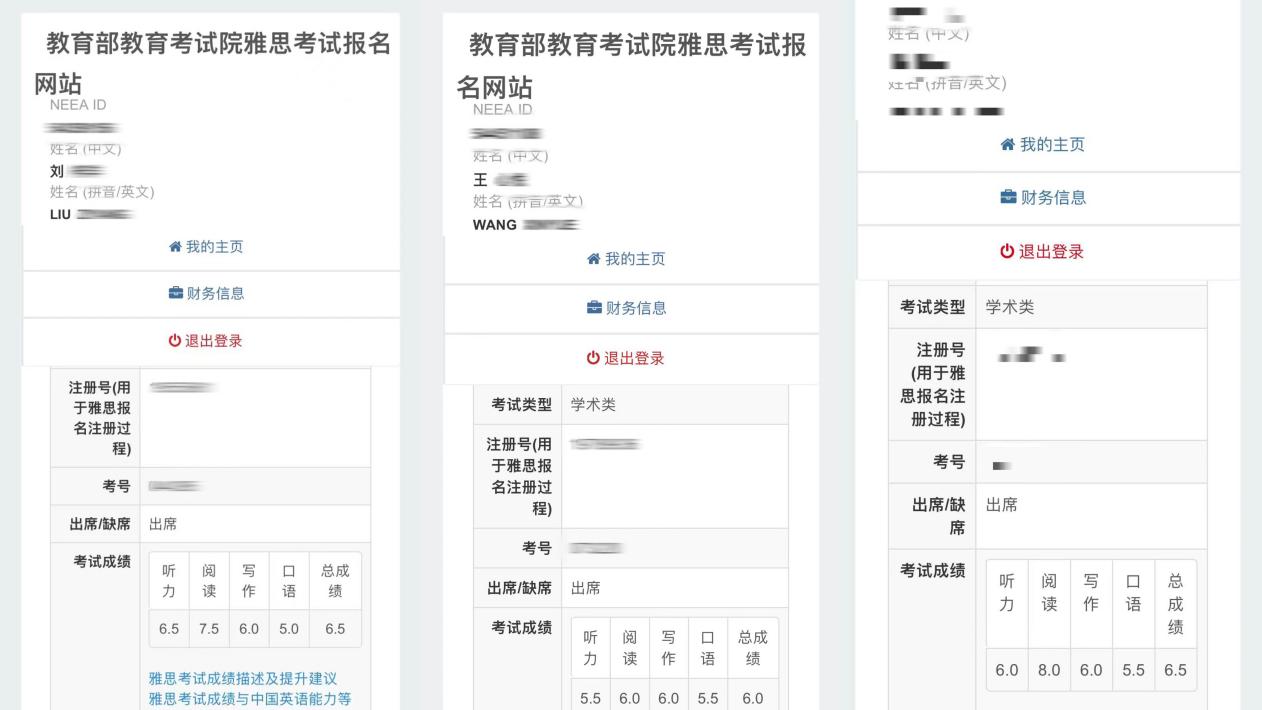The width and height of the screenshot is (1262, 710).
Task: Click the 听力 score 6.0 on the rightmost page
Action: pos(1007,670)
